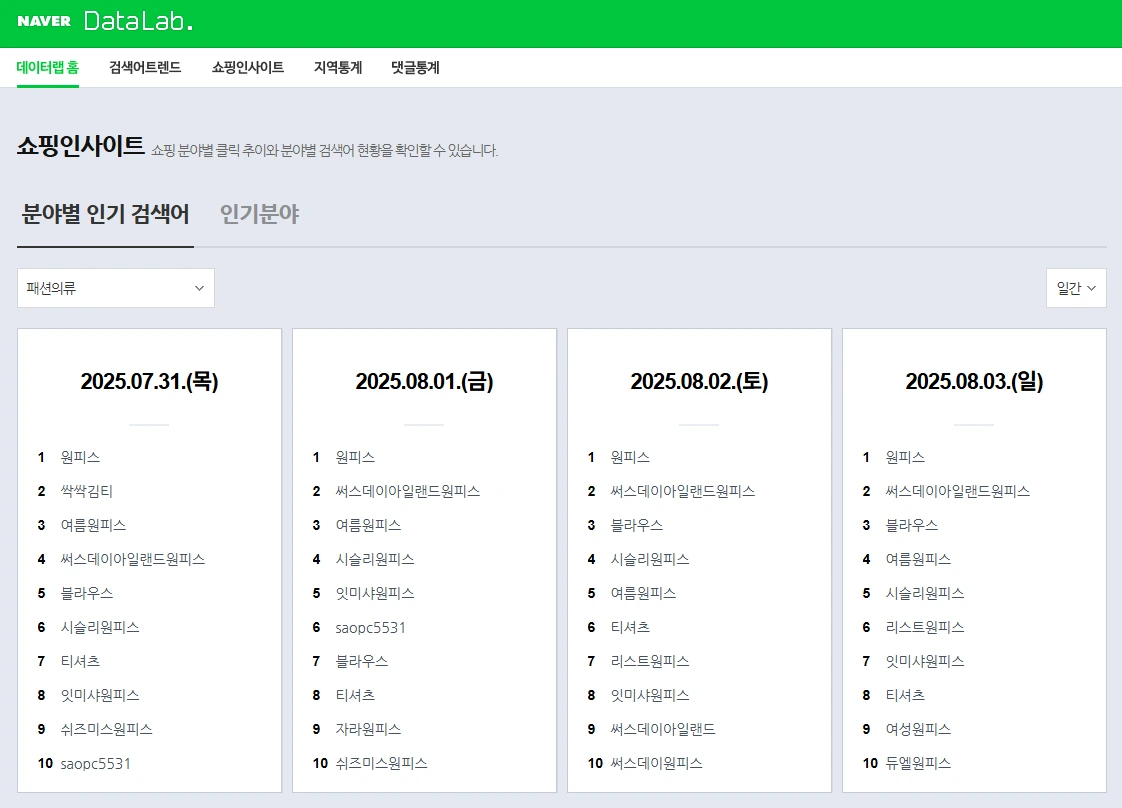
Task: Go to 쇼핑인사이트 menu
Action: pyautogui.click(x=248, y=67)
